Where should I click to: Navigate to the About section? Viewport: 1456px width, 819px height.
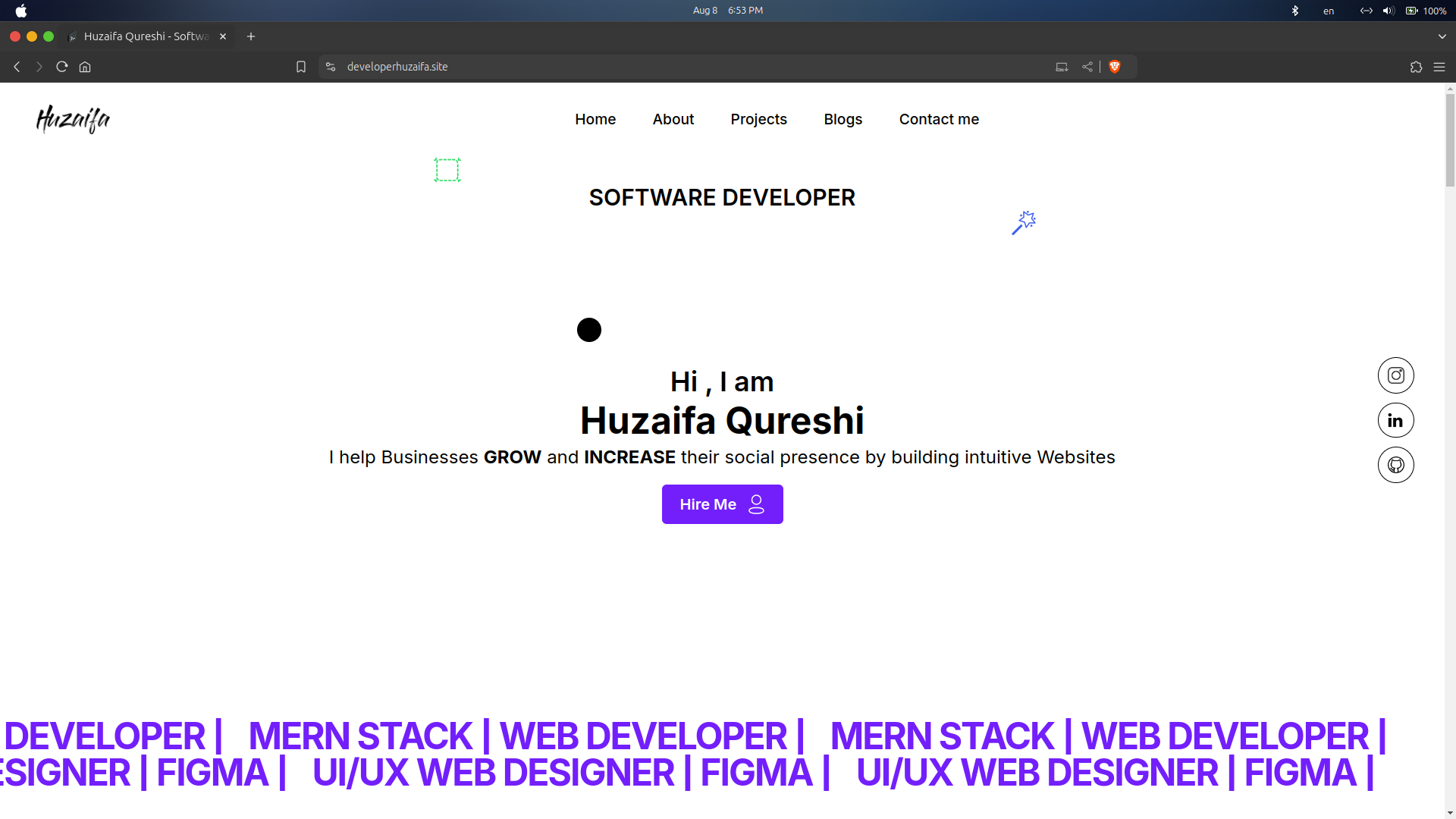(x=673, y=119)
